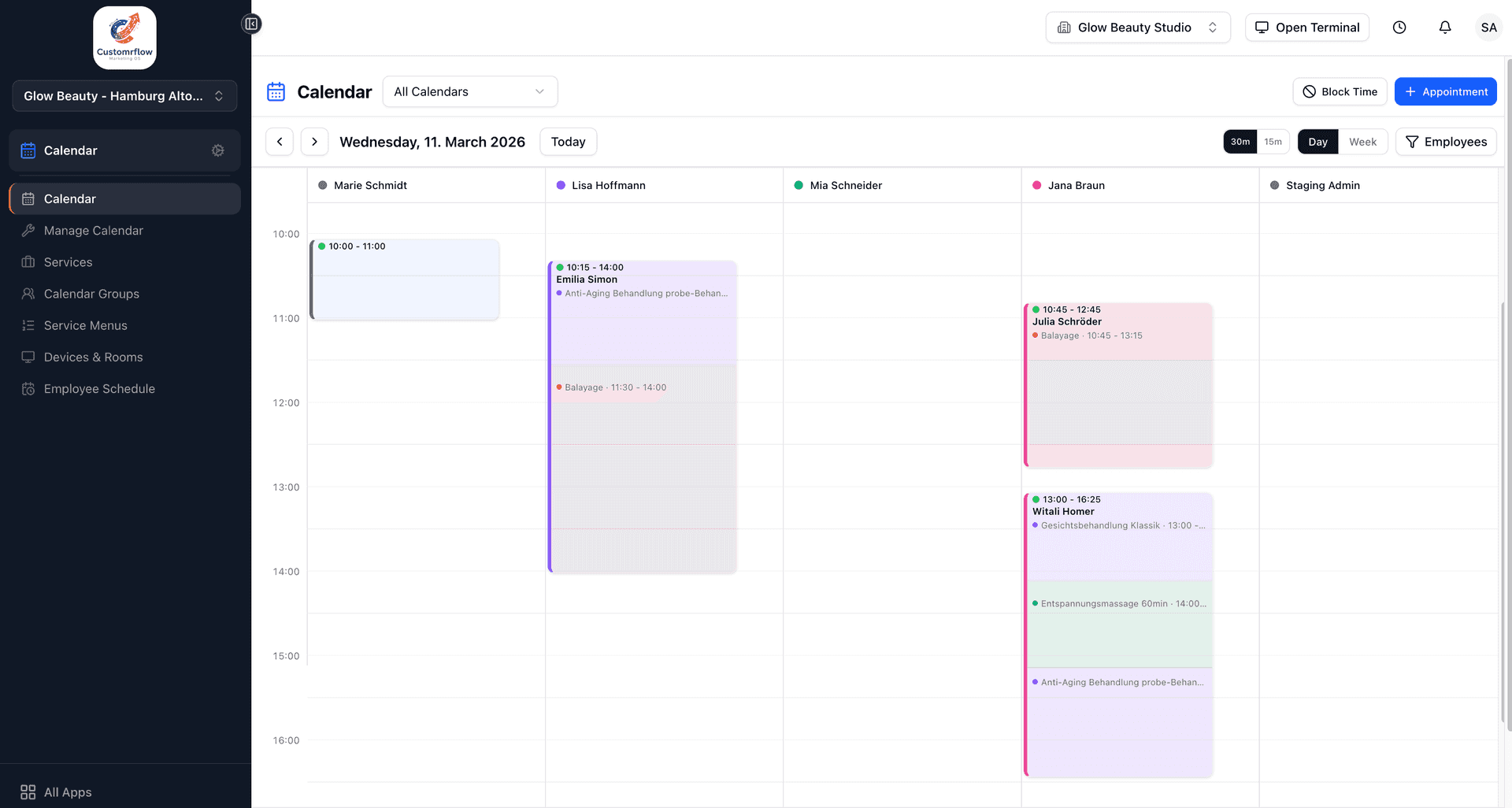
Task: Enable the 15m time interval
Action: click(x=1273, y=142)
